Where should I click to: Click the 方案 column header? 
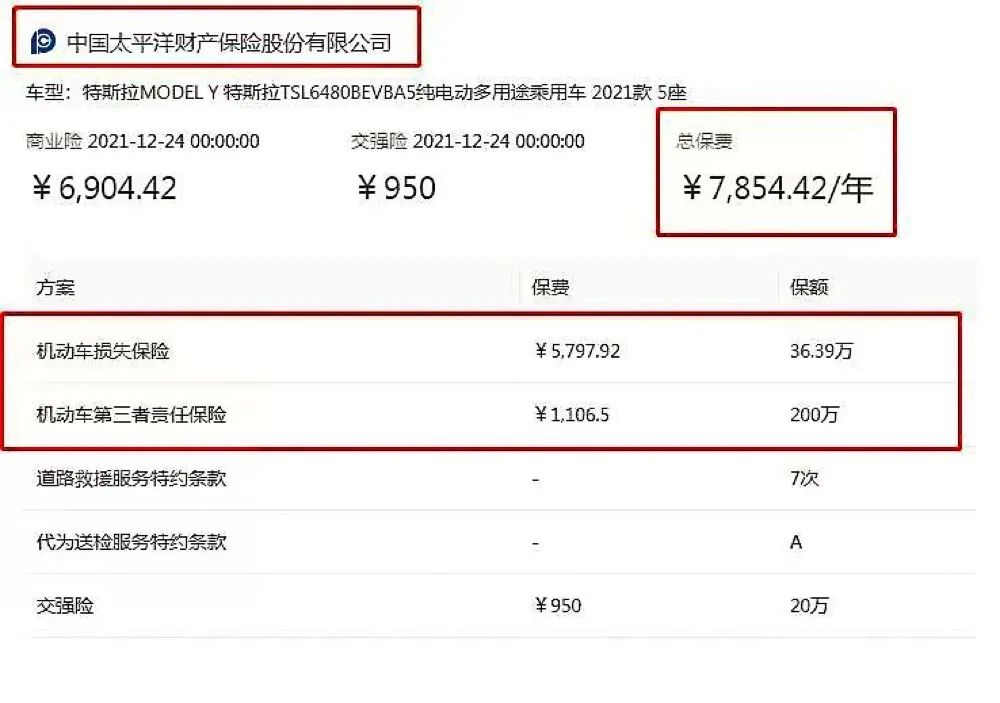55,287
